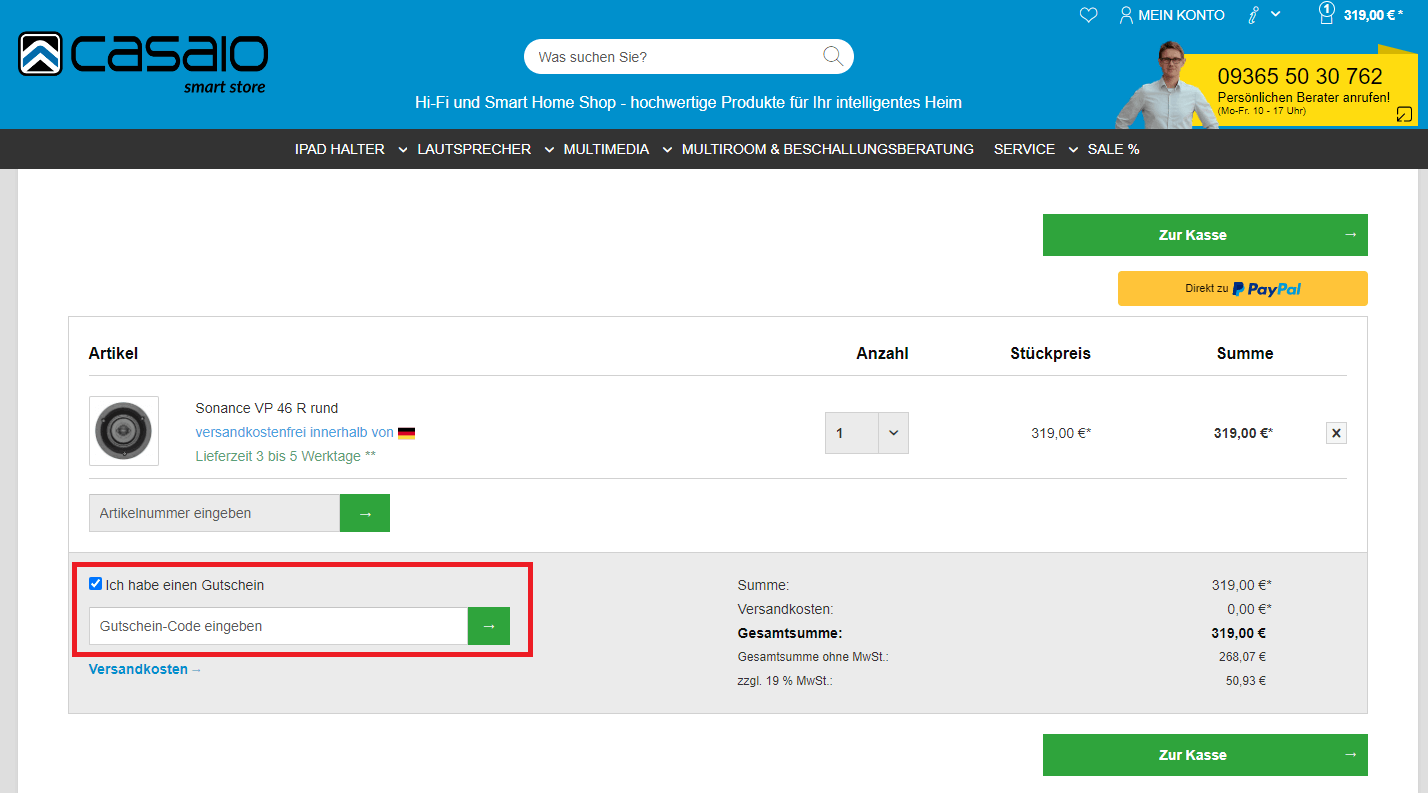Click the search magnifier icon
Image resolution: width=1428 pixels, height=793 pixels.
click(833, 56)
